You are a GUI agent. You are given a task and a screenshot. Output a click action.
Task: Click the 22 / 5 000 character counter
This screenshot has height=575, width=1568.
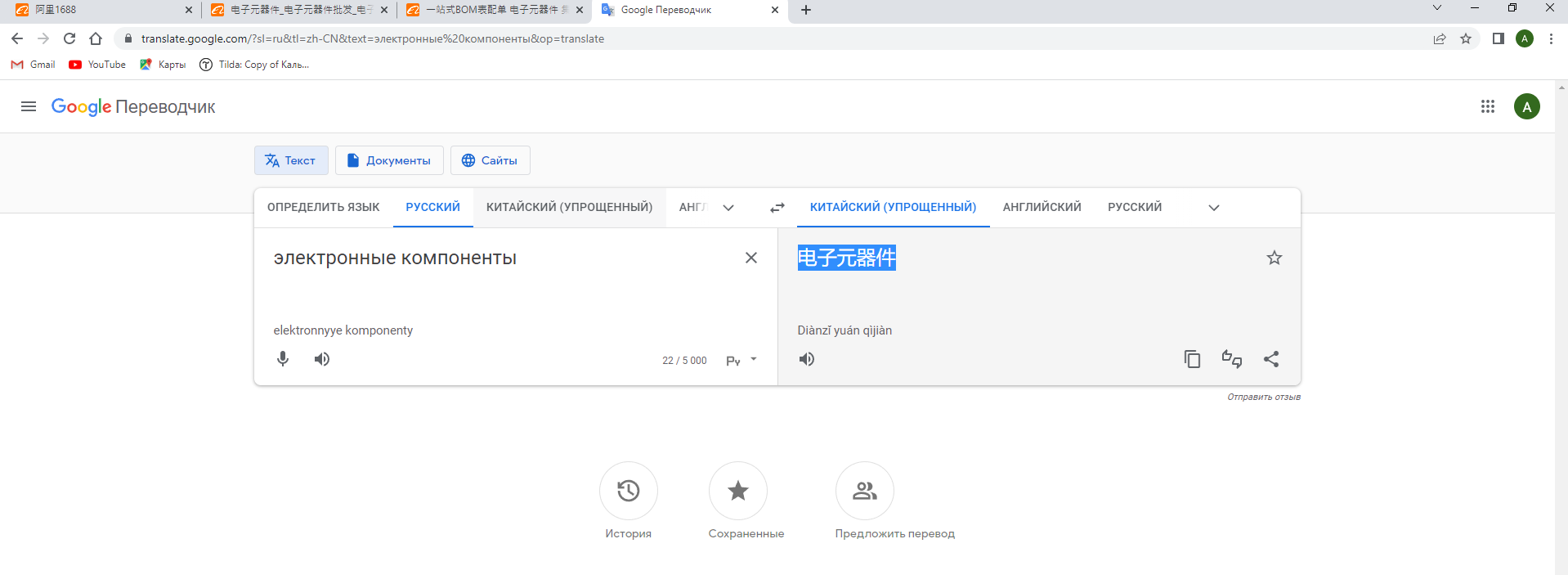pos(684,361)
